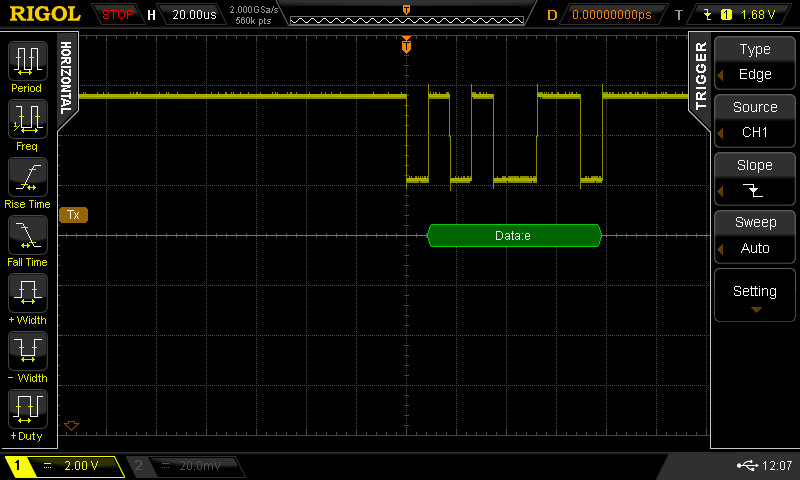Change the trigger Slope setting
This screenshot has width=800, height=480.
755,178
